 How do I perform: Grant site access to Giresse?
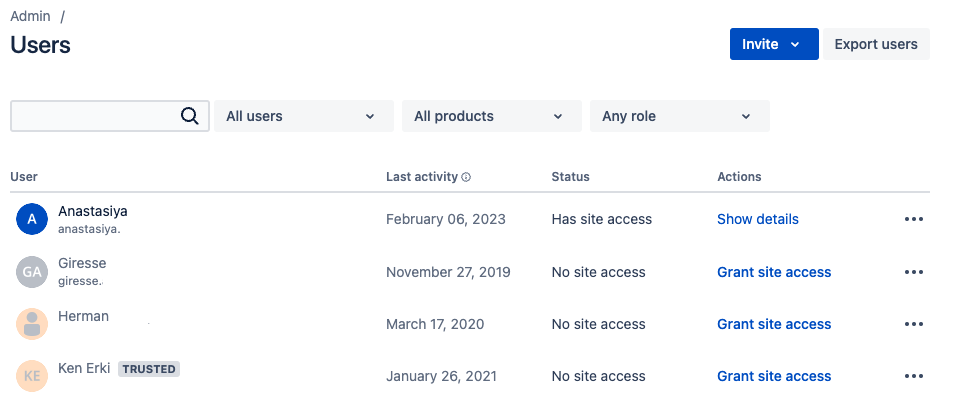coord(774,272)
